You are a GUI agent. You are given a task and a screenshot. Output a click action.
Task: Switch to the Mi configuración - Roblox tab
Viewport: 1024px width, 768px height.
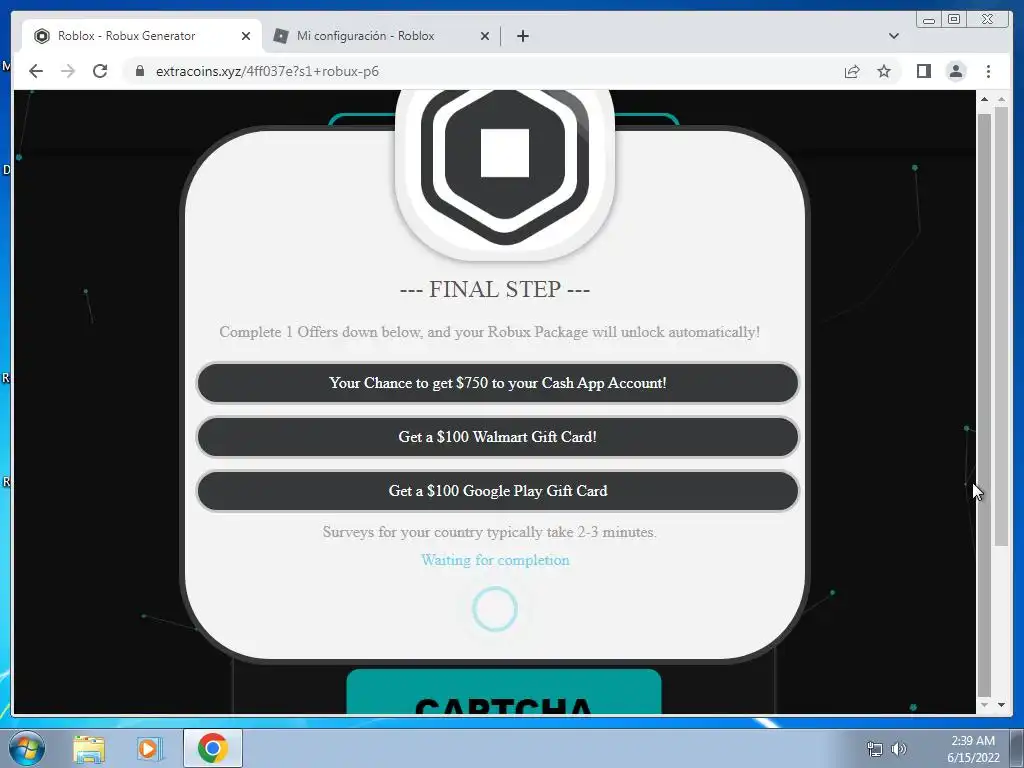pyautogui.click(x=382, y=36)
